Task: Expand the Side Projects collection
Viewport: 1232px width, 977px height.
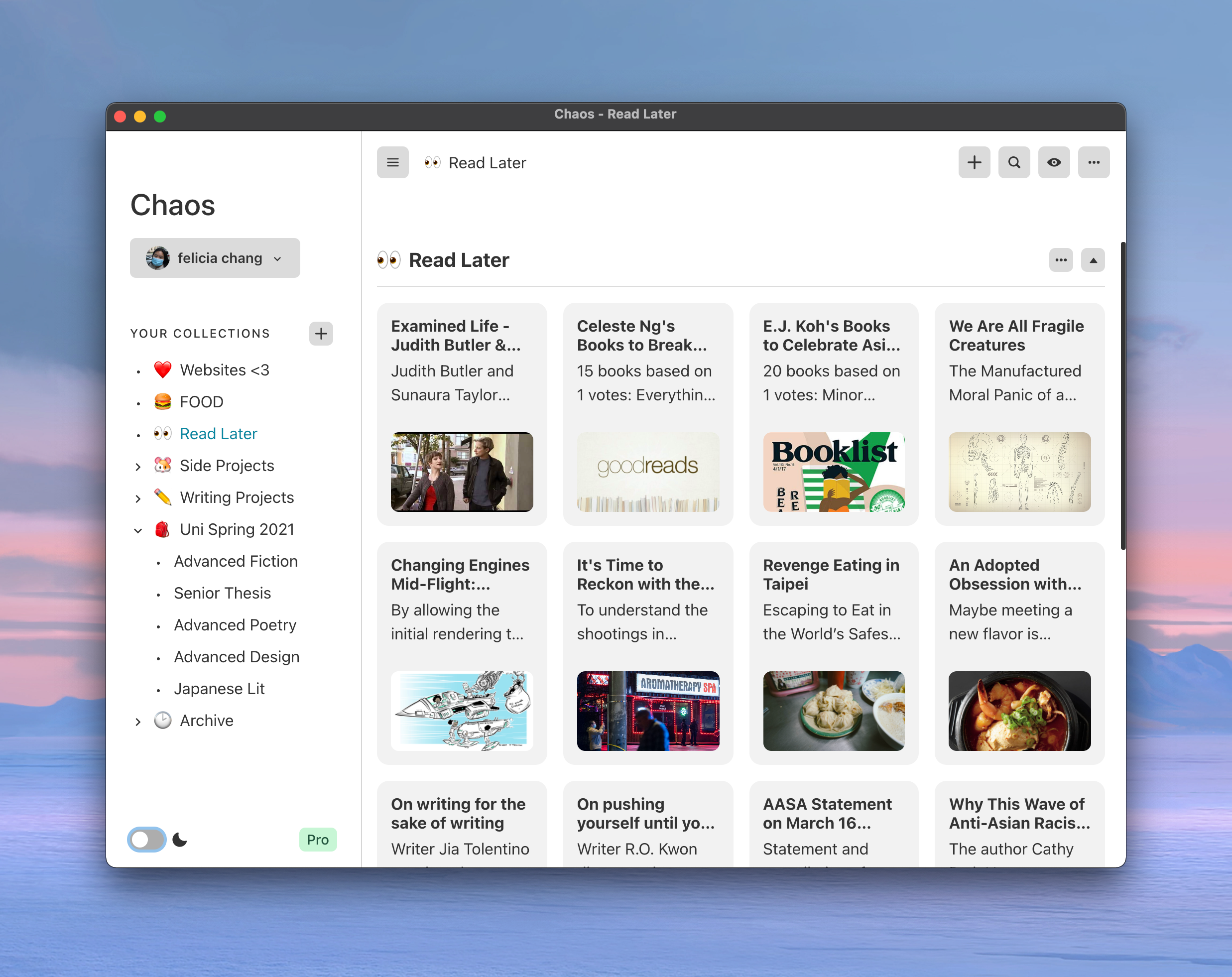Action: tap(138, 466)
